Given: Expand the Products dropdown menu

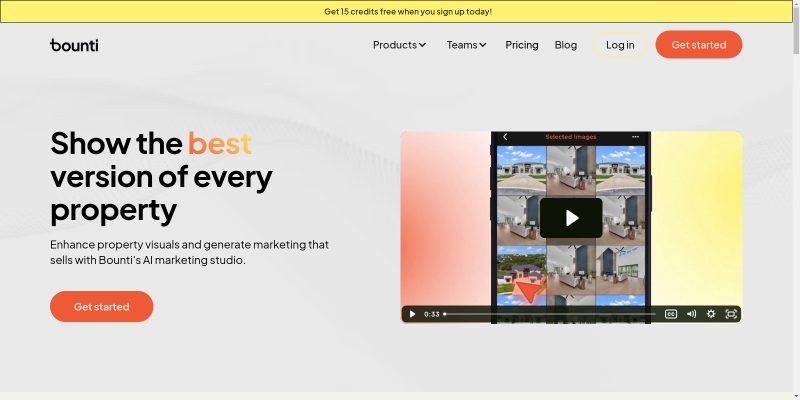Looking at the screenshot, I should [399, 45].
